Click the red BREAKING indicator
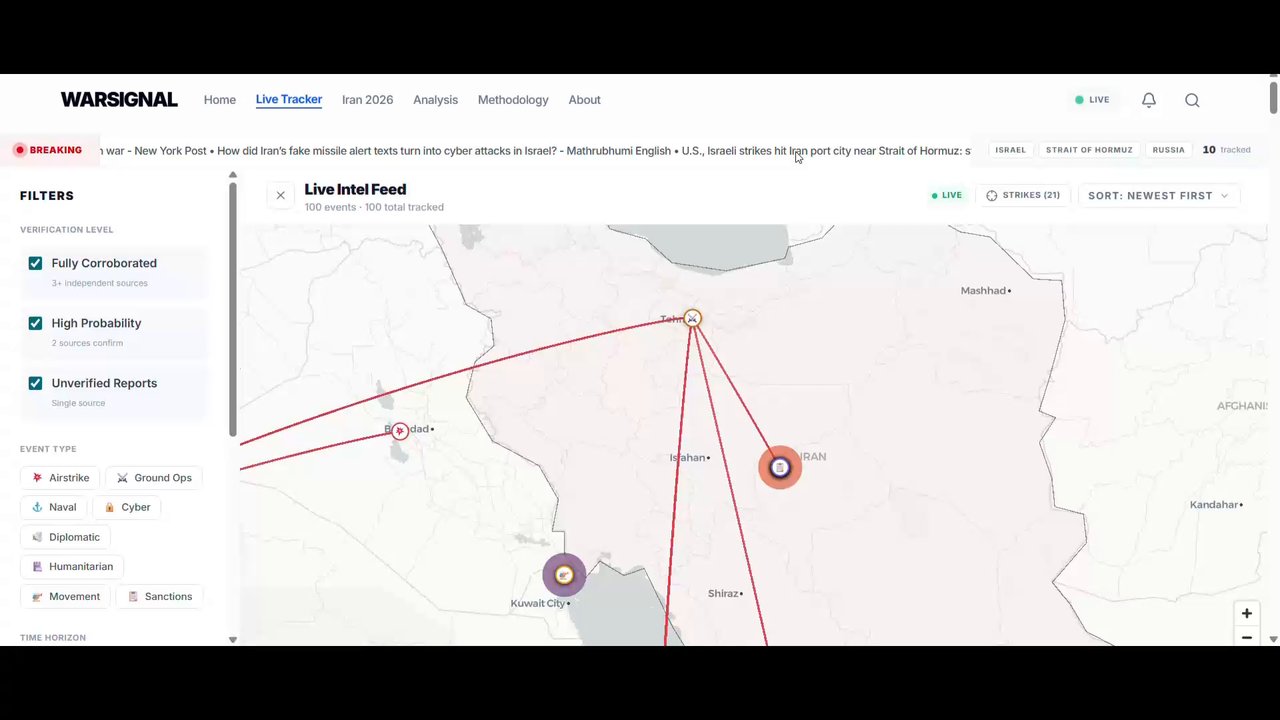Viewport: 1280px width, 720px height. pyautogui.click(x=48, y=150)
